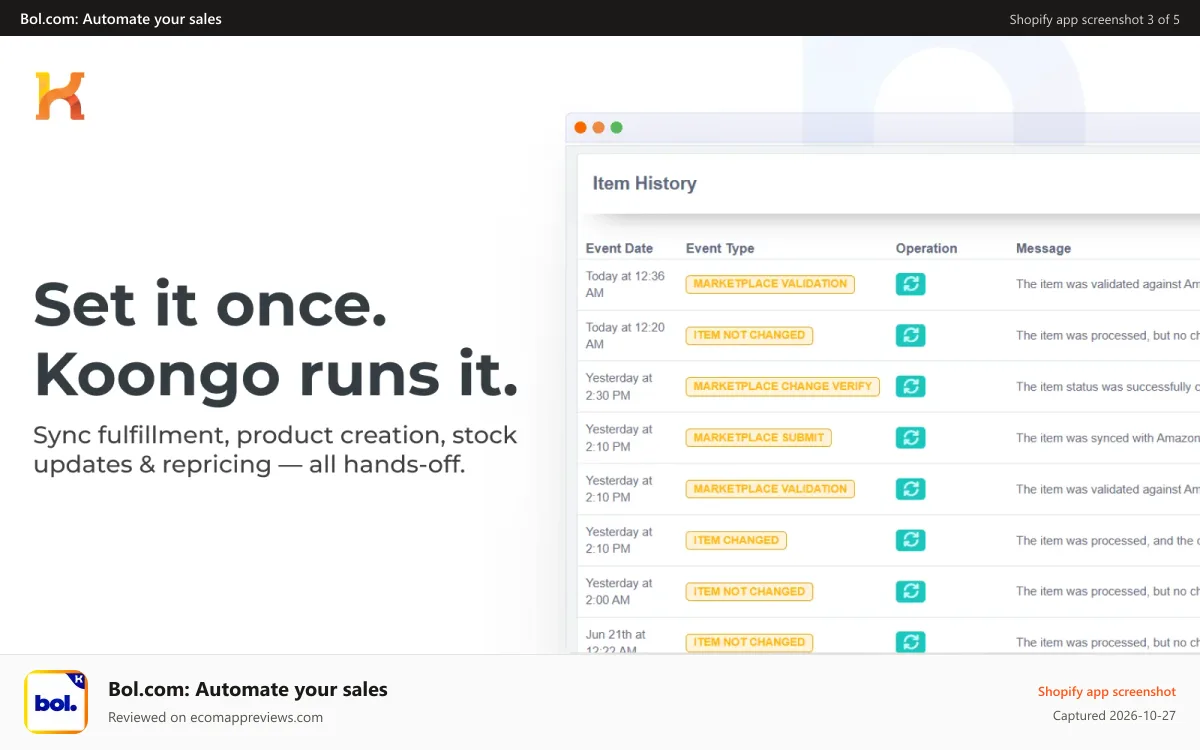Click the Item Changed tag
Viewport: 1200px width, 750px height.
point(736,540)
